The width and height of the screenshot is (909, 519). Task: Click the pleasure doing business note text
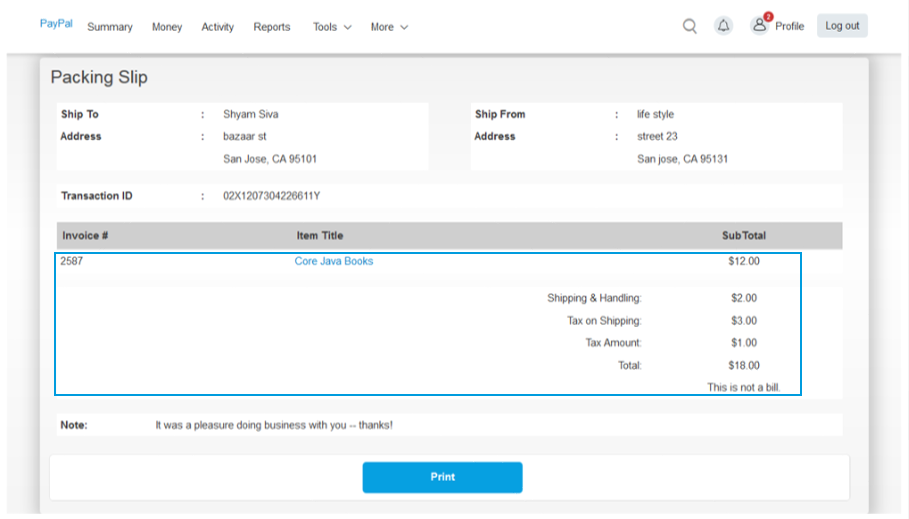[x=274, y=425]
